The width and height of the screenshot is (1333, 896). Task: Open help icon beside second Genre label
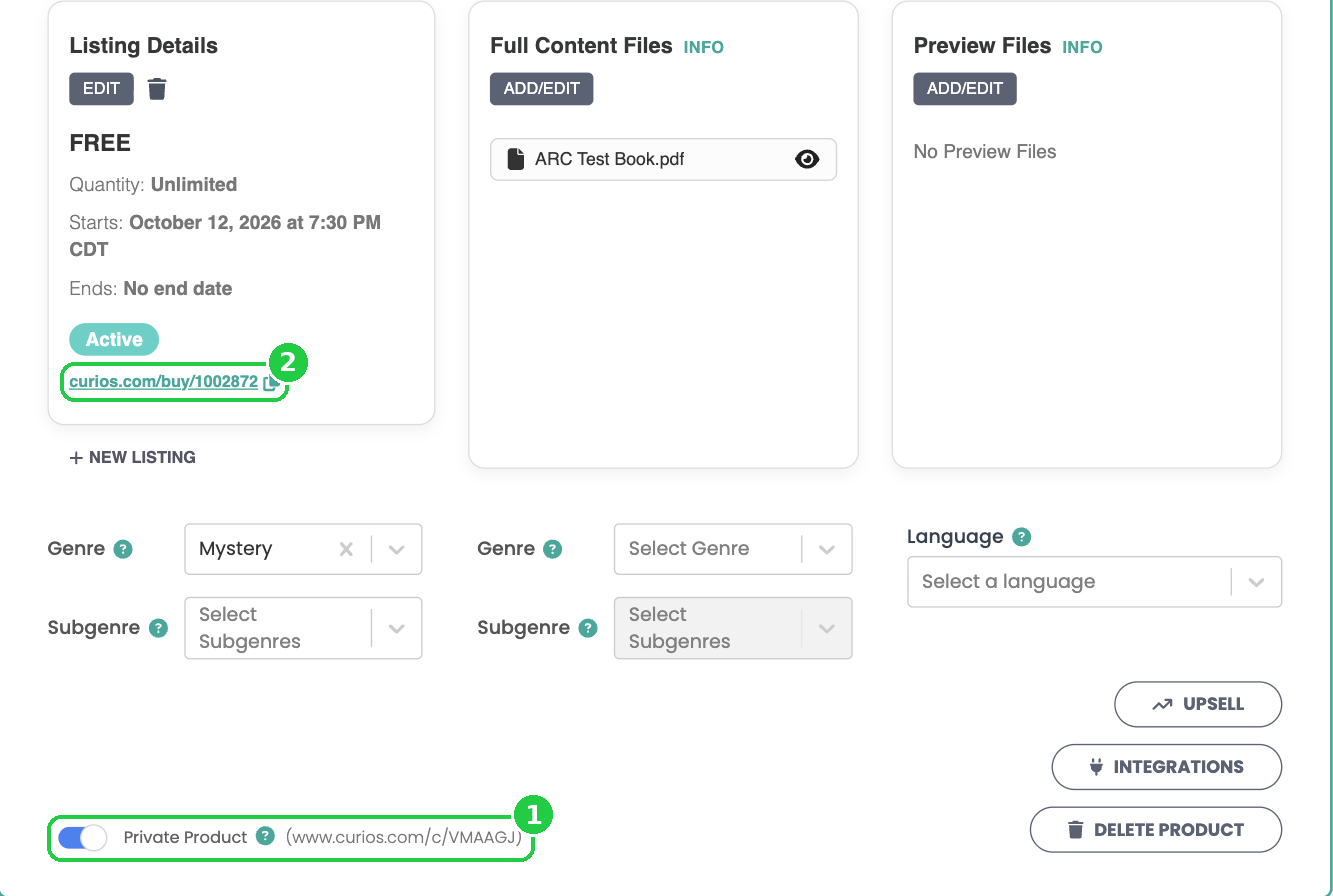click(552, 549)
